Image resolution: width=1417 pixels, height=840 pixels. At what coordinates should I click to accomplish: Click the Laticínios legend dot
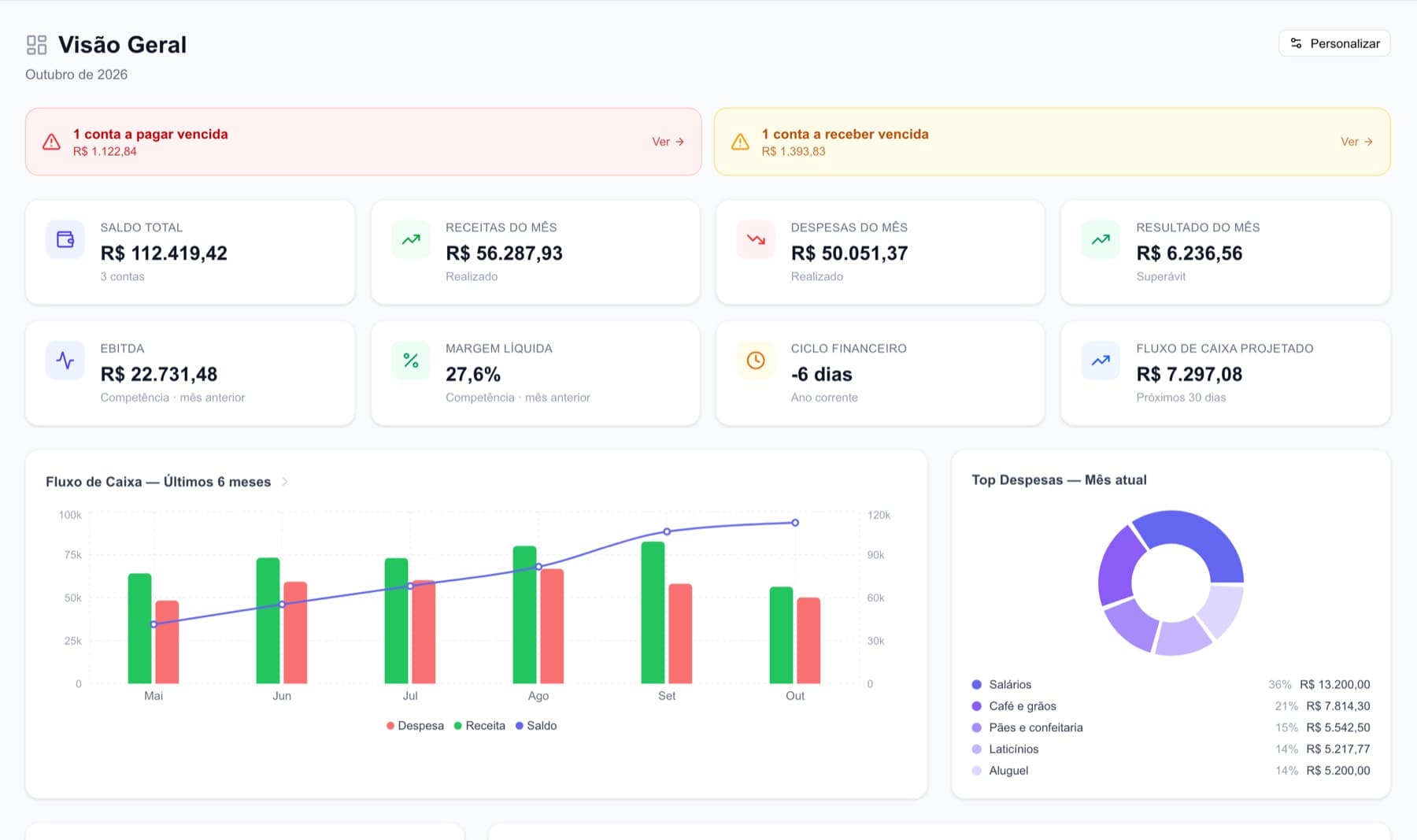(977, 749)
